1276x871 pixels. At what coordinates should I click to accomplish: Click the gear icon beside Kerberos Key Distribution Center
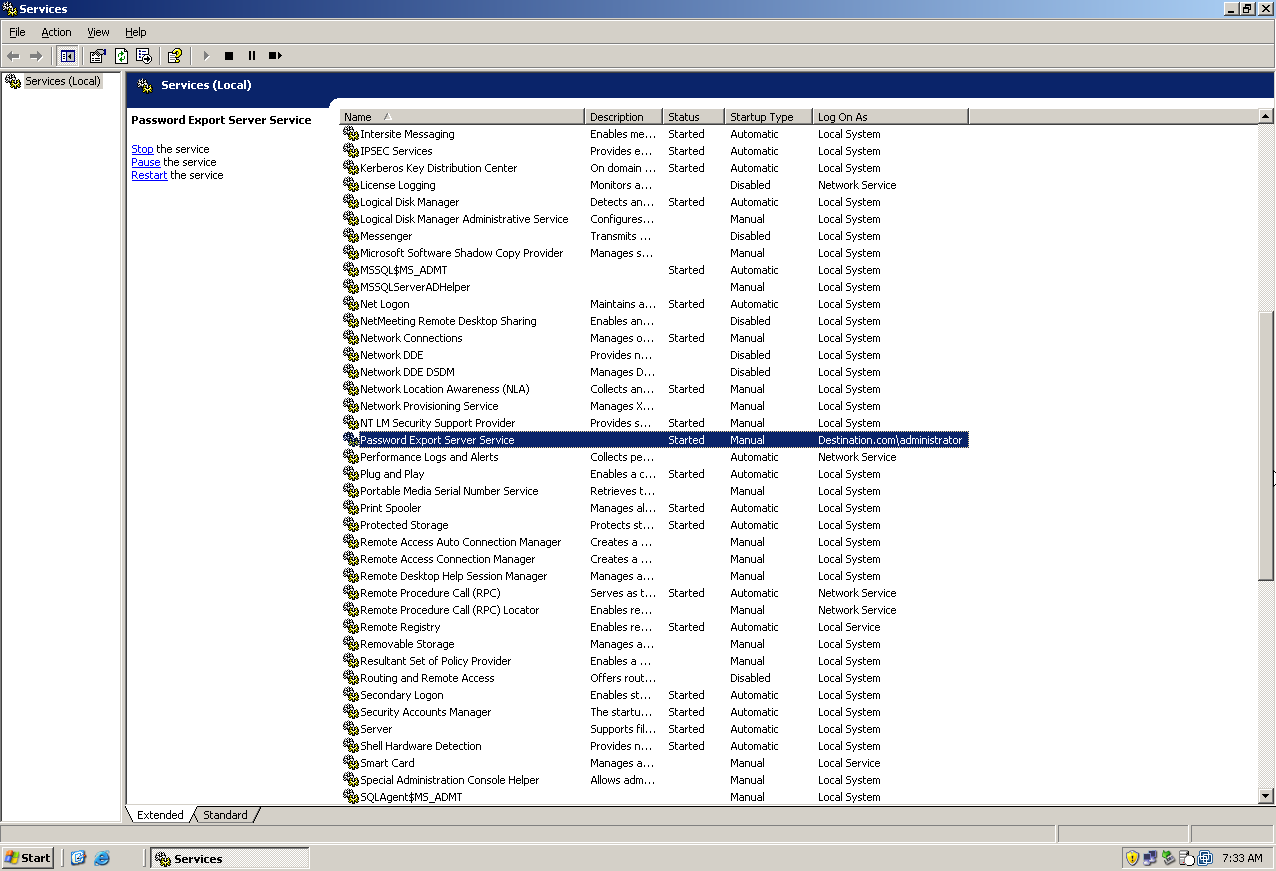(x=350, y=168)
